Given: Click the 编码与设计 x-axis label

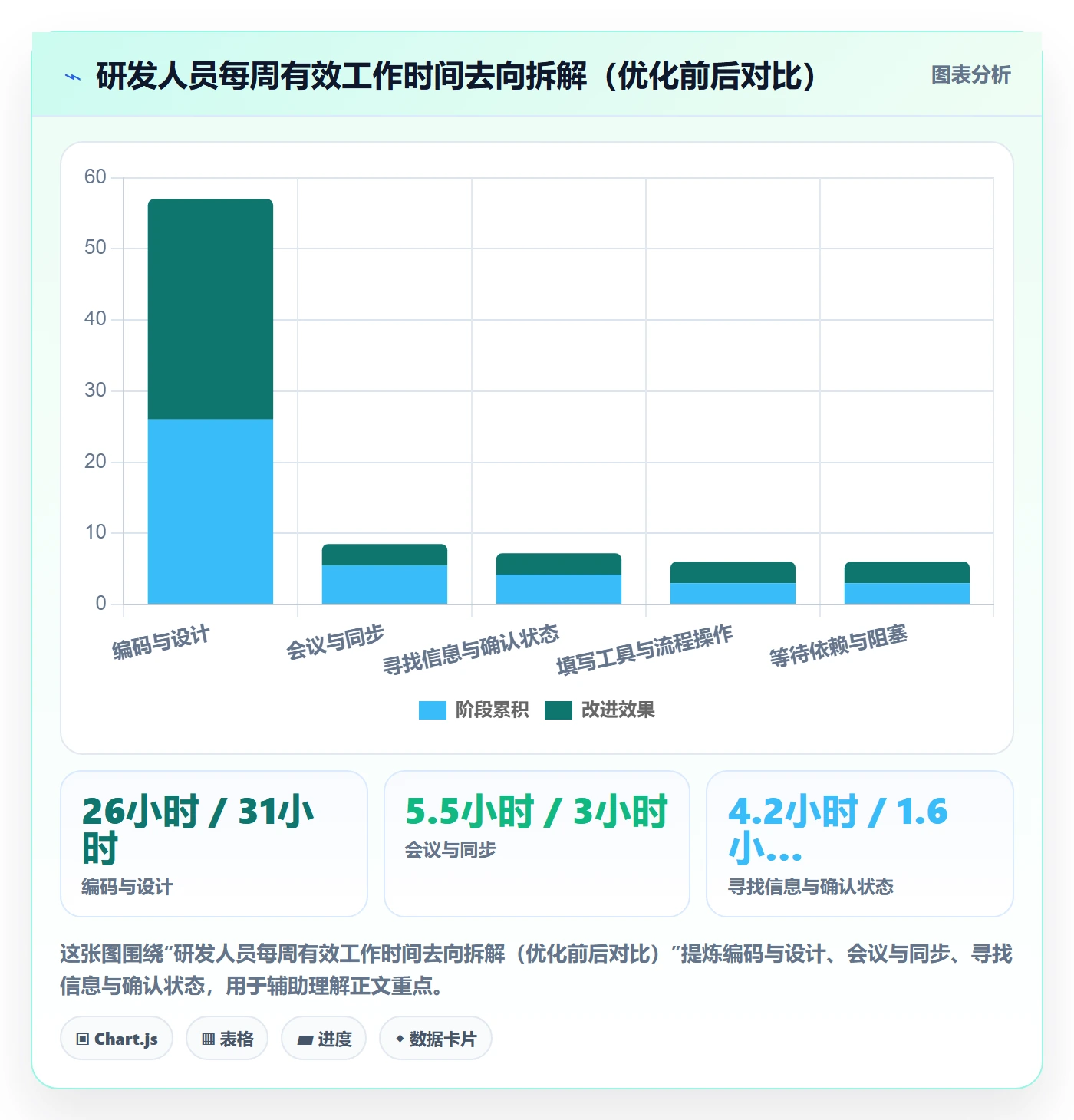Looking at the screenshot, I should pyautogui.click(x=161, y=642).
